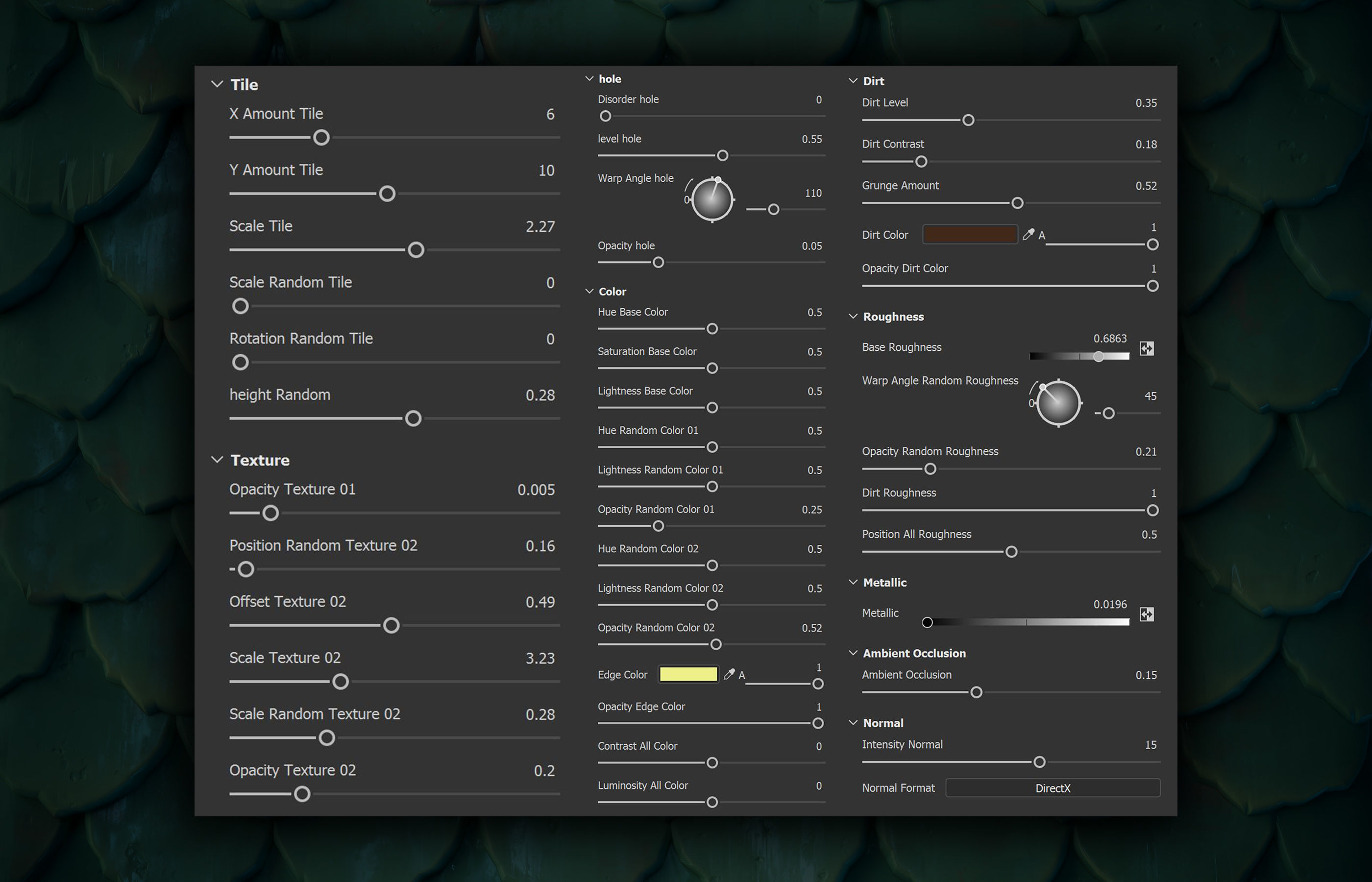Collapse the Color parameter group
The image size is (1372, 882).
[589, 291]
